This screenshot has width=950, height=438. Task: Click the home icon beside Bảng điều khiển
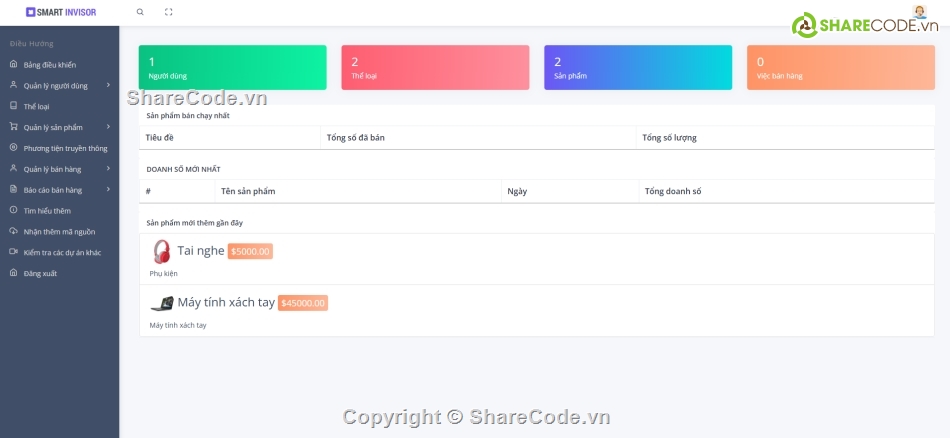click(13, 64)
